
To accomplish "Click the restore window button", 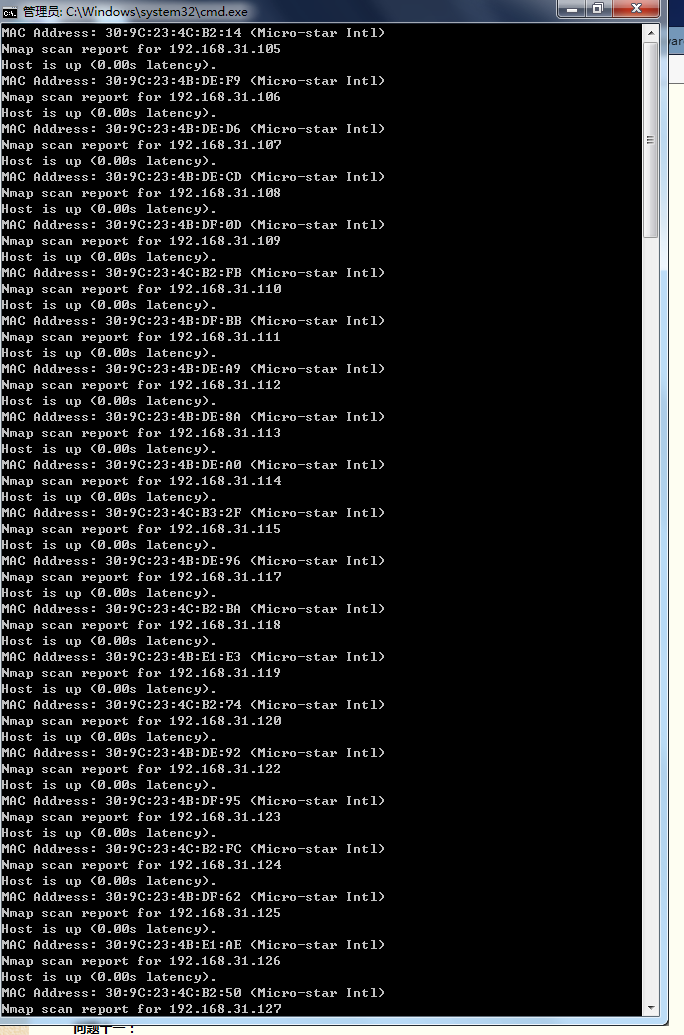I will [x=598, y=9].
